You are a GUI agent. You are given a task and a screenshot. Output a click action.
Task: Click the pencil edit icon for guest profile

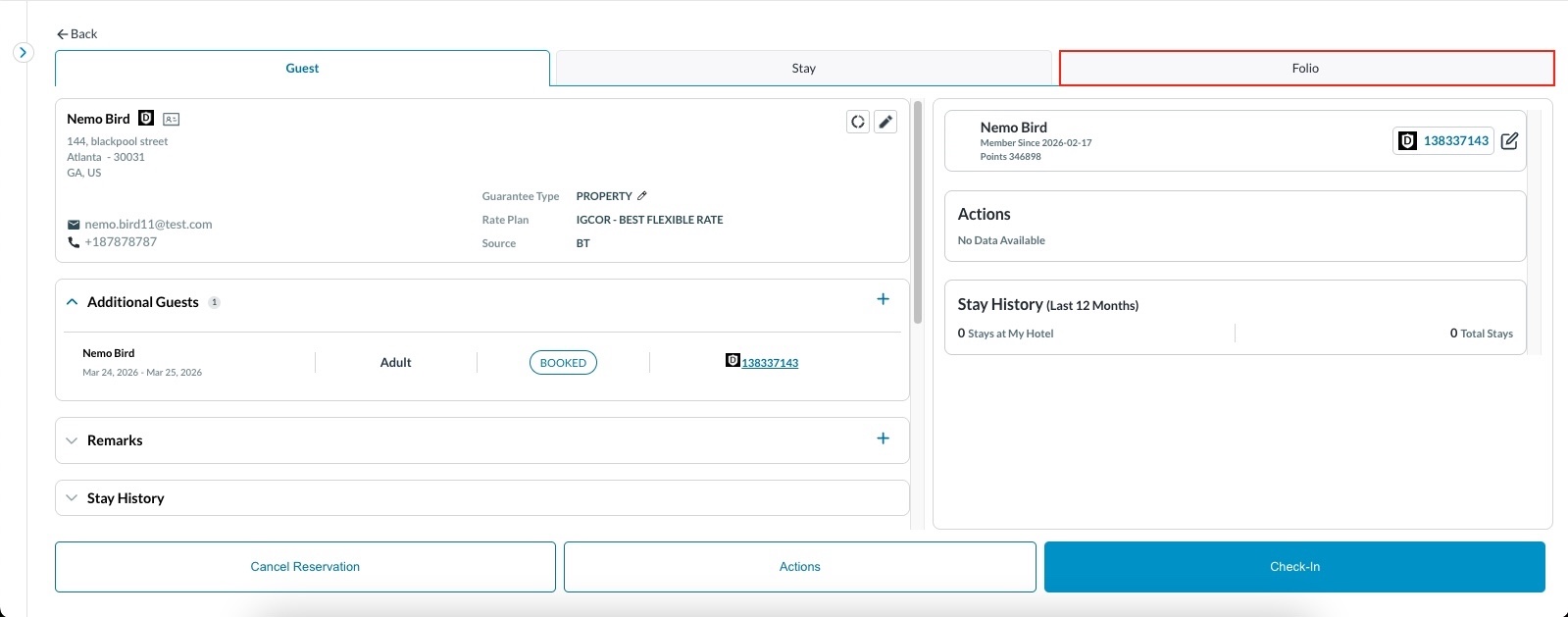click(885, 122)
